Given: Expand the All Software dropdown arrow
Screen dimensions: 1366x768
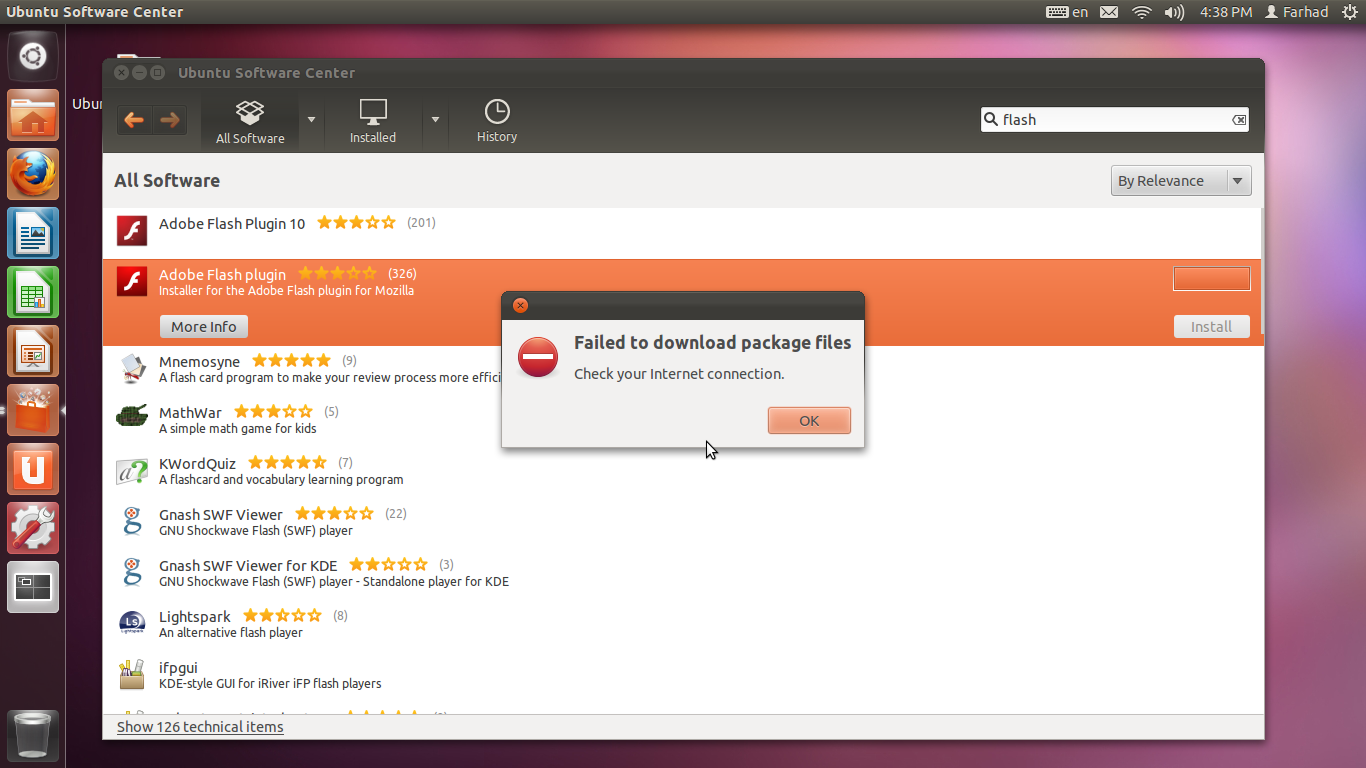Looking at the screenshot, I should point(311,120).
